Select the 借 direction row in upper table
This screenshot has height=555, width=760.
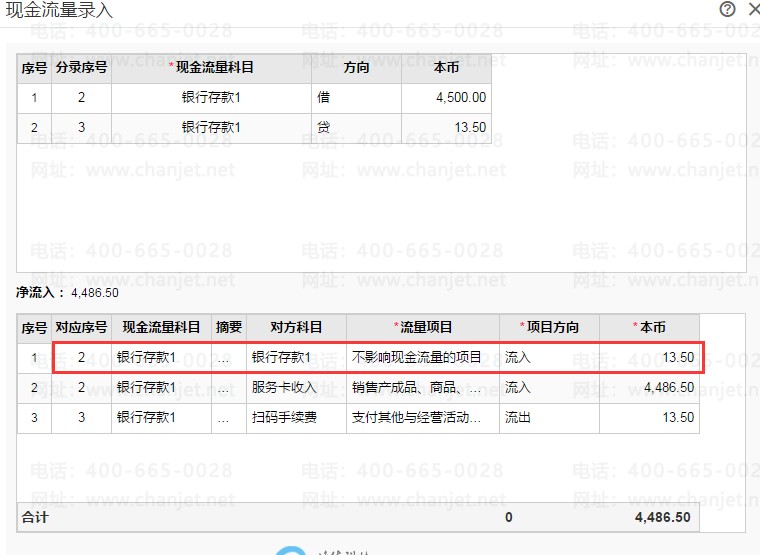click(x=356, y=98)
